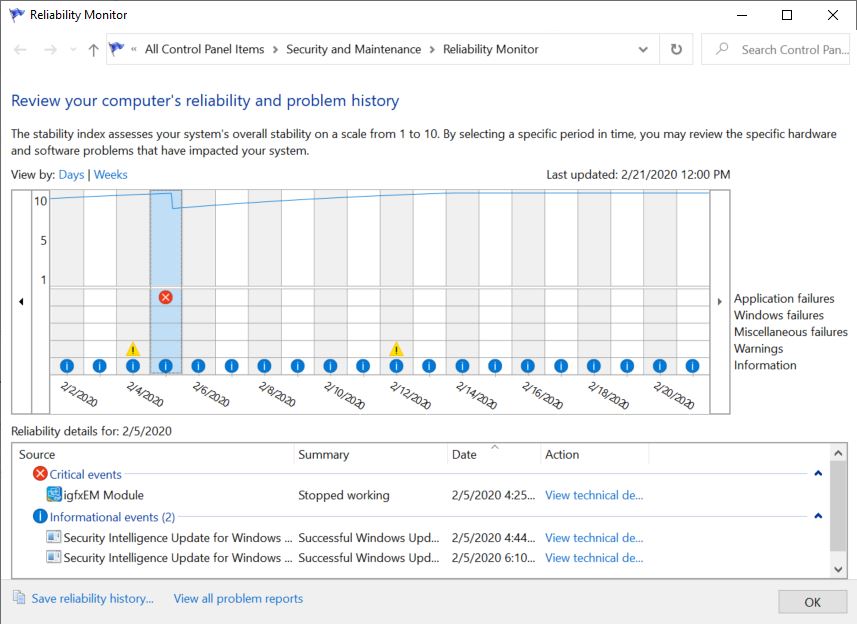Click the information icon for 2/3/2020
The image size is (857, 624).
pyautogui.click(x=99, y=366)
